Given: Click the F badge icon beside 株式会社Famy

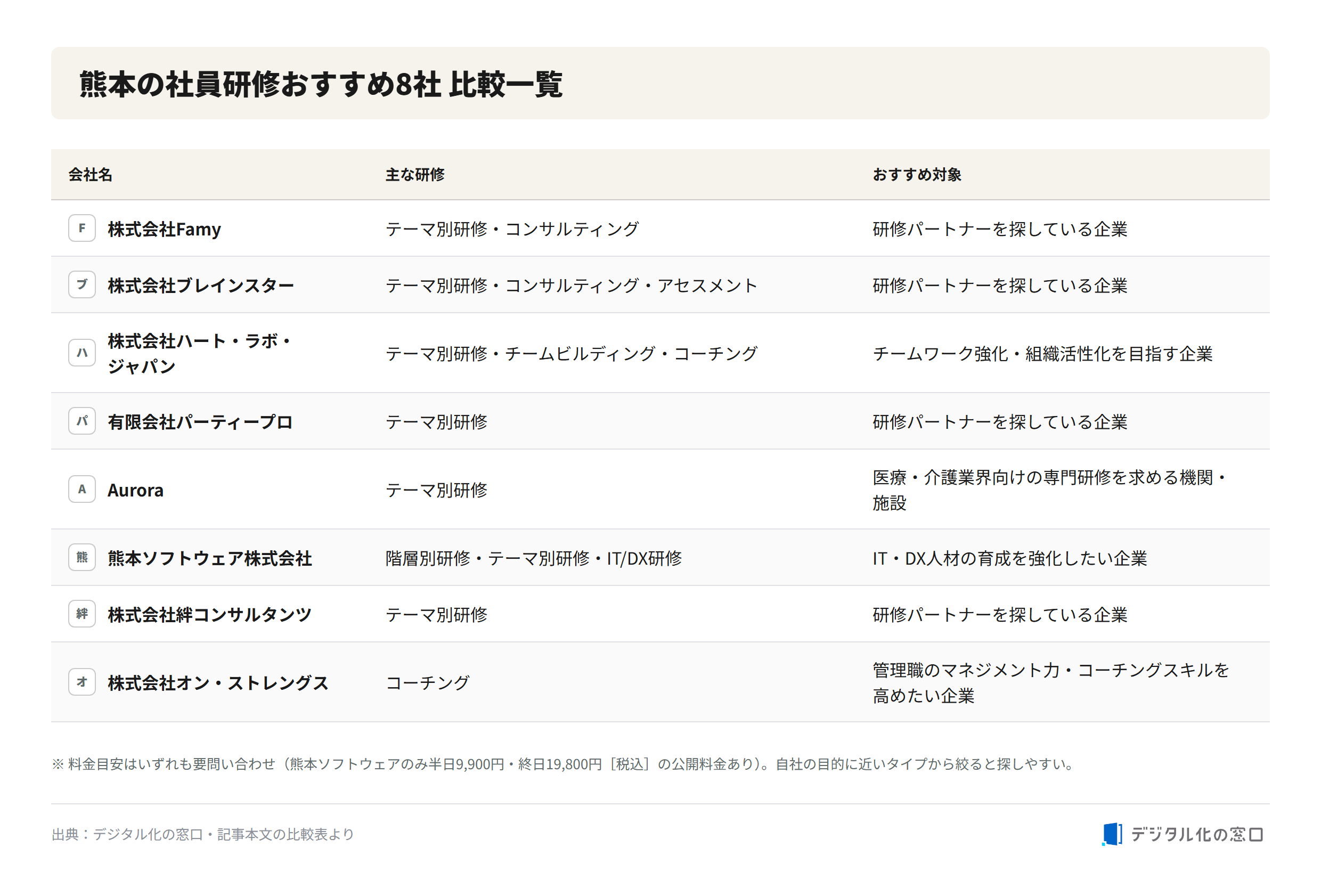Looking at the screenshot, I should pos(82,228).
